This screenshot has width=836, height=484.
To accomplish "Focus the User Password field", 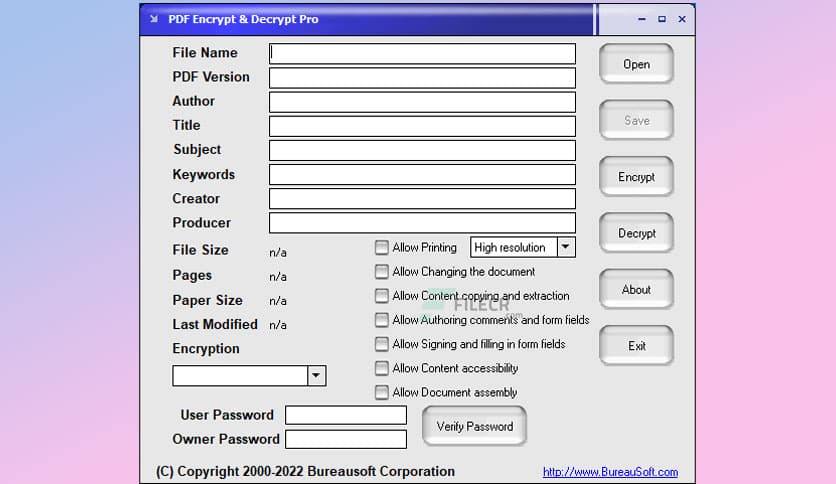I will [346, 415].
